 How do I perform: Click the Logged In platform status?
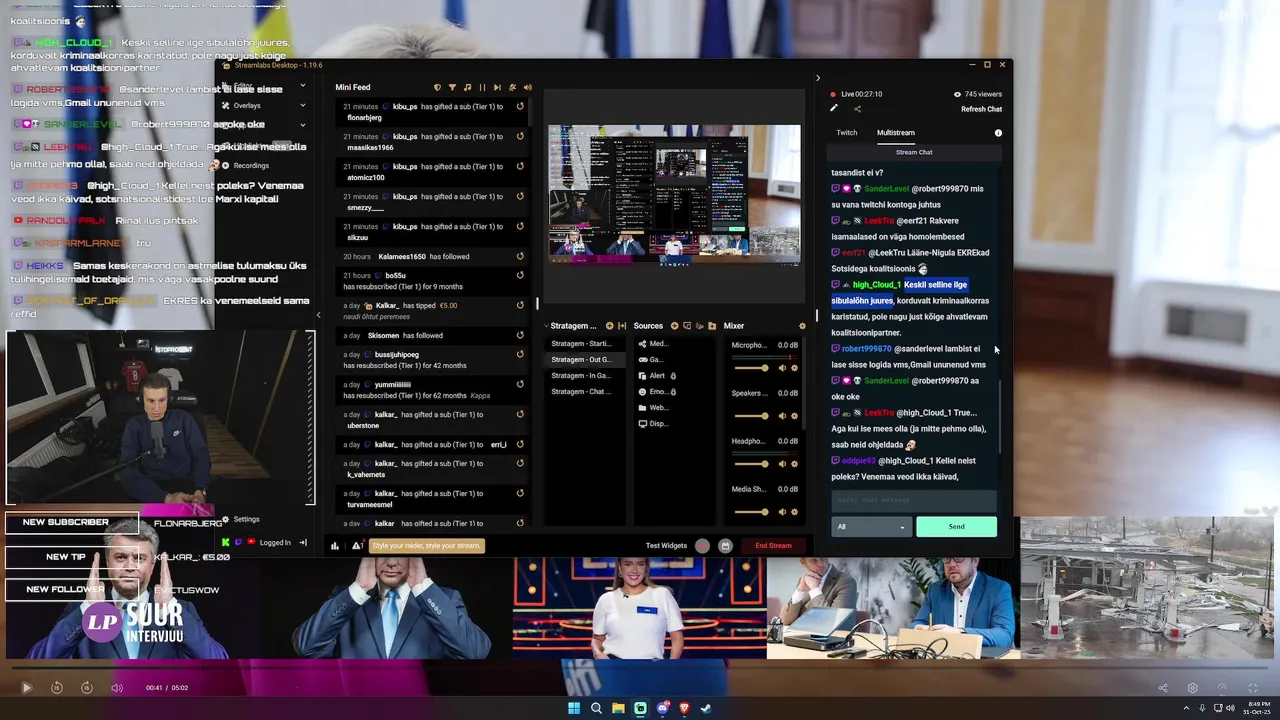click(x=275, y=543)
